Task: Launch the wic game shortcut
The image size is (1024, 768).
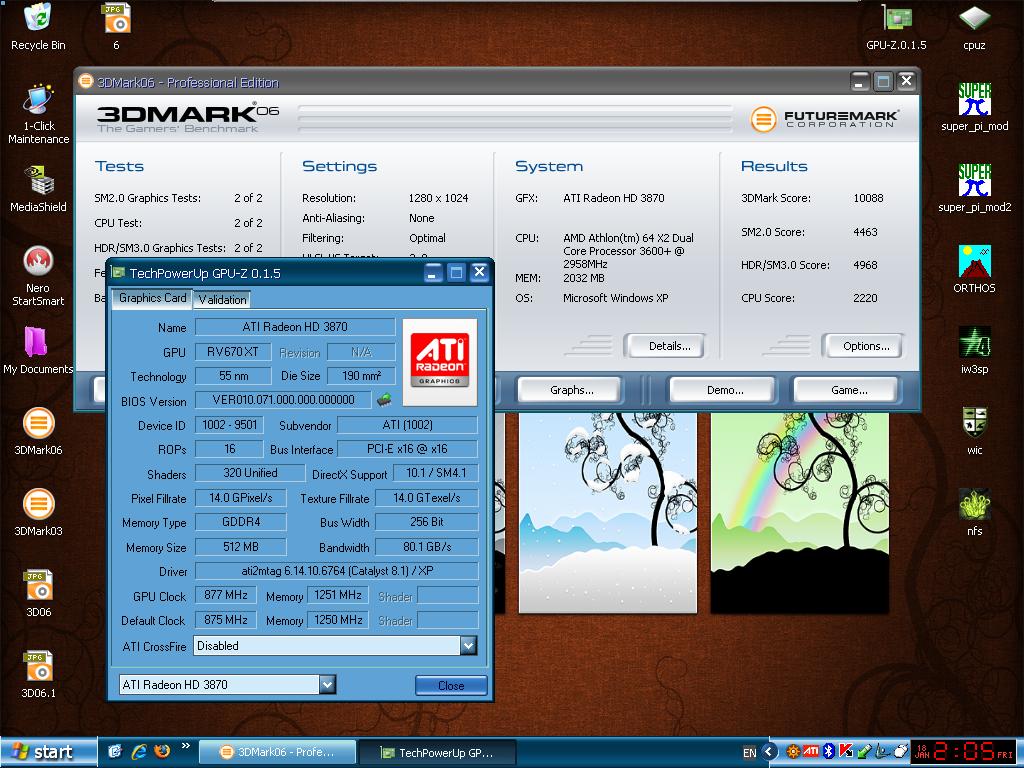Action: (x=974, y=431)
